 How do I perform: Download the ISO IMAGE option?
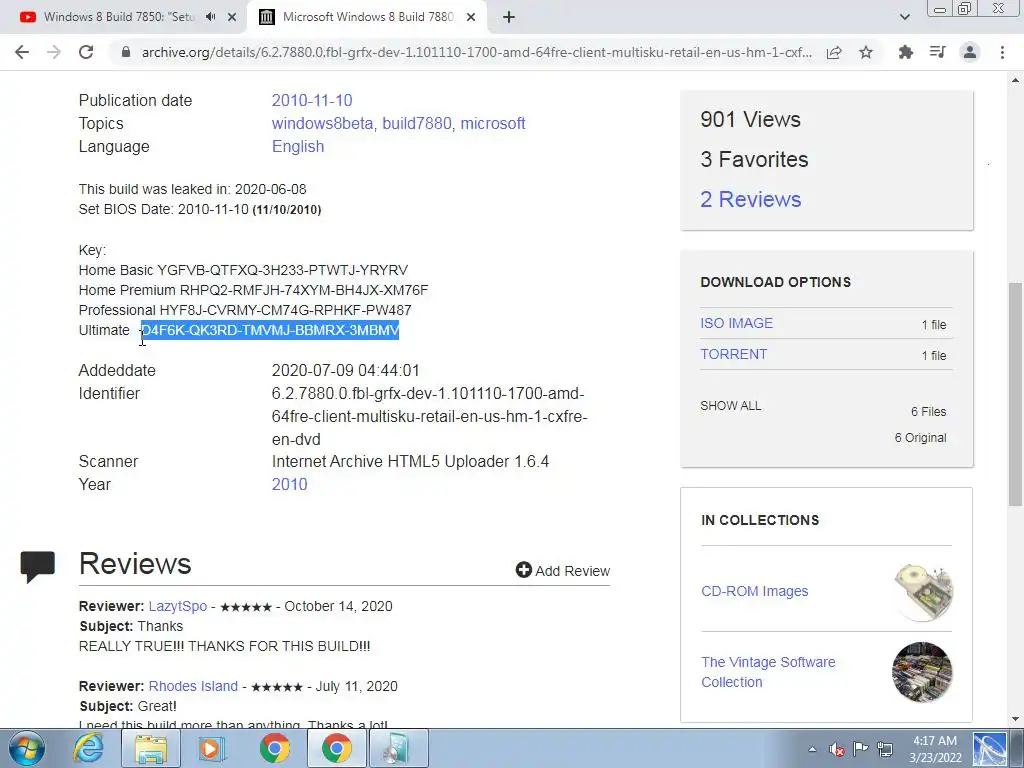click(x=737, y=323)
